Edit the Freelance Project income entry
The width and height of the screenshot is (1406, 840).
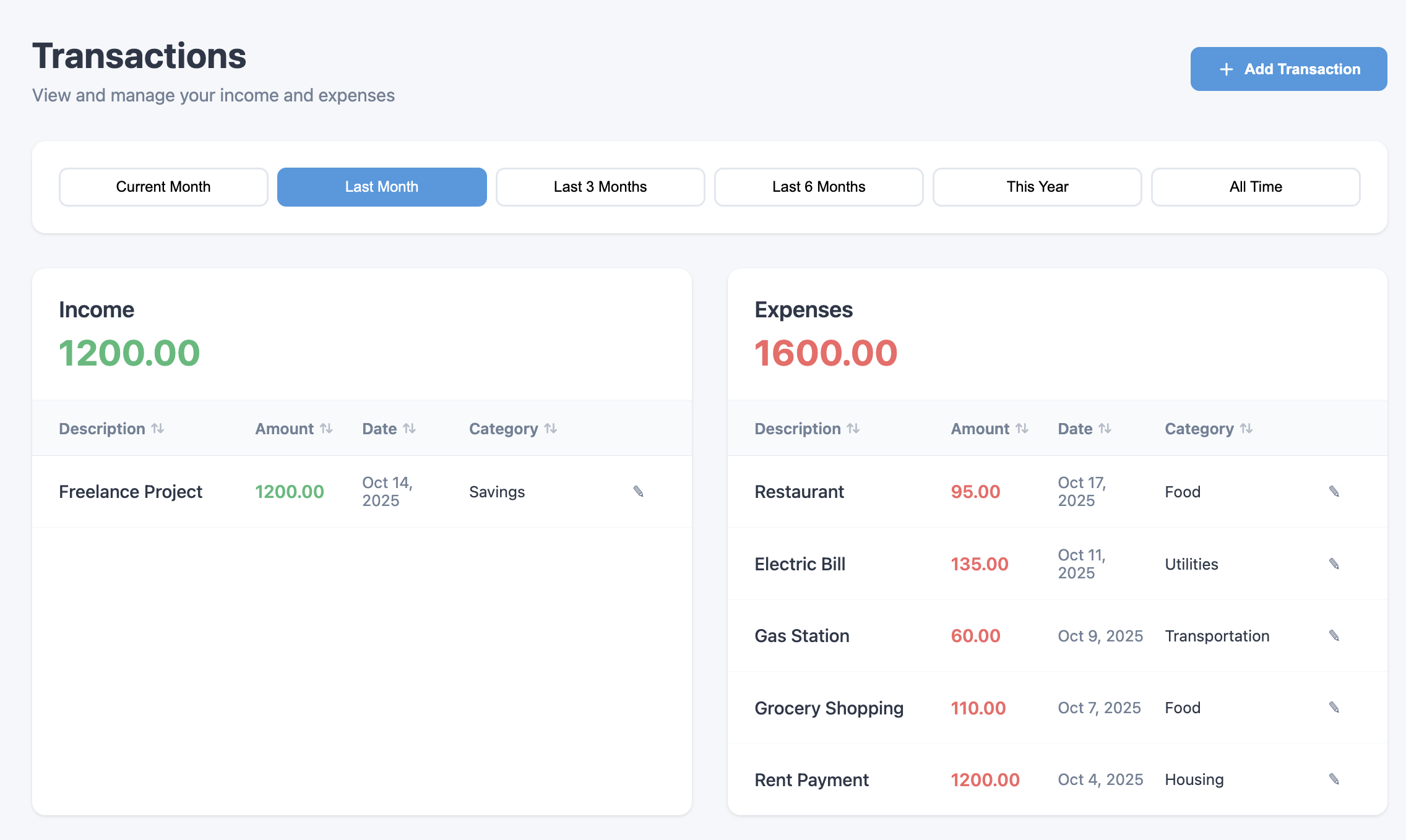click(x=638, y=491)
